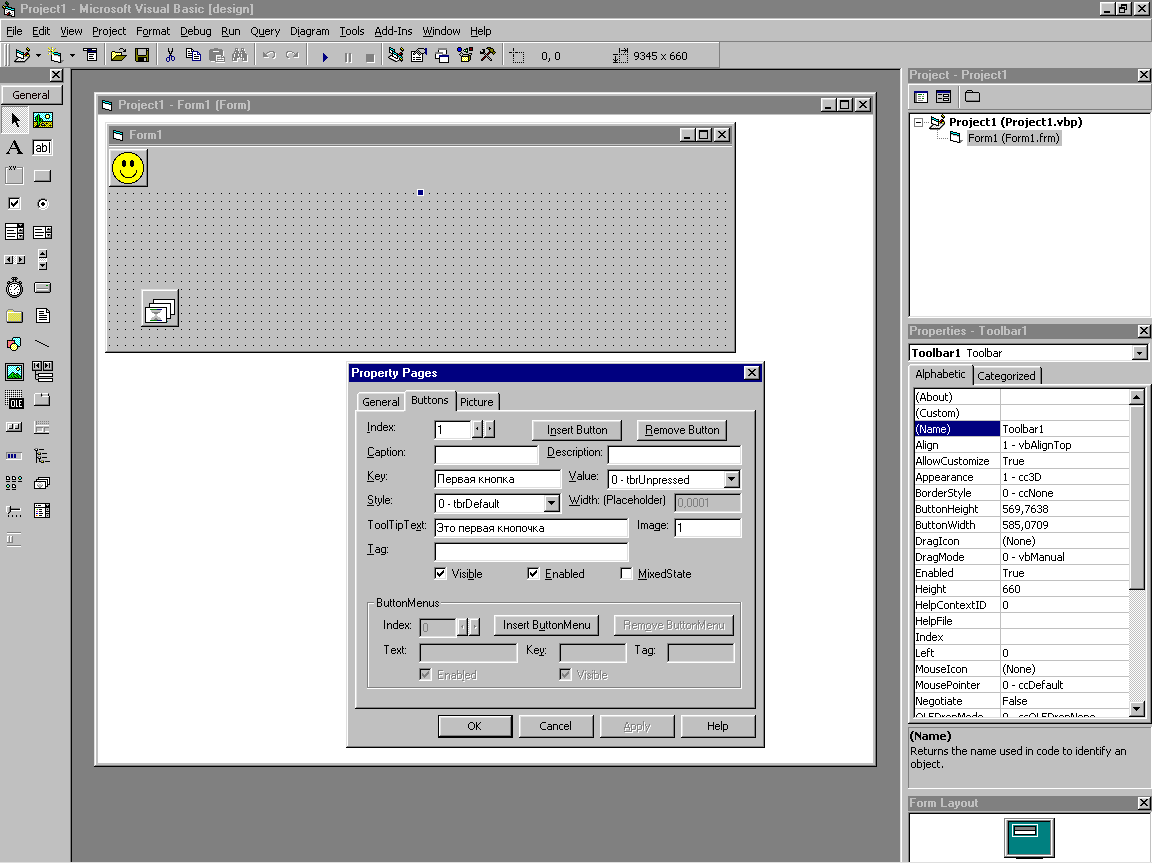Select the Pointer tool in the toolbox
Screen dimensions: 1152x864
[15, 120]
